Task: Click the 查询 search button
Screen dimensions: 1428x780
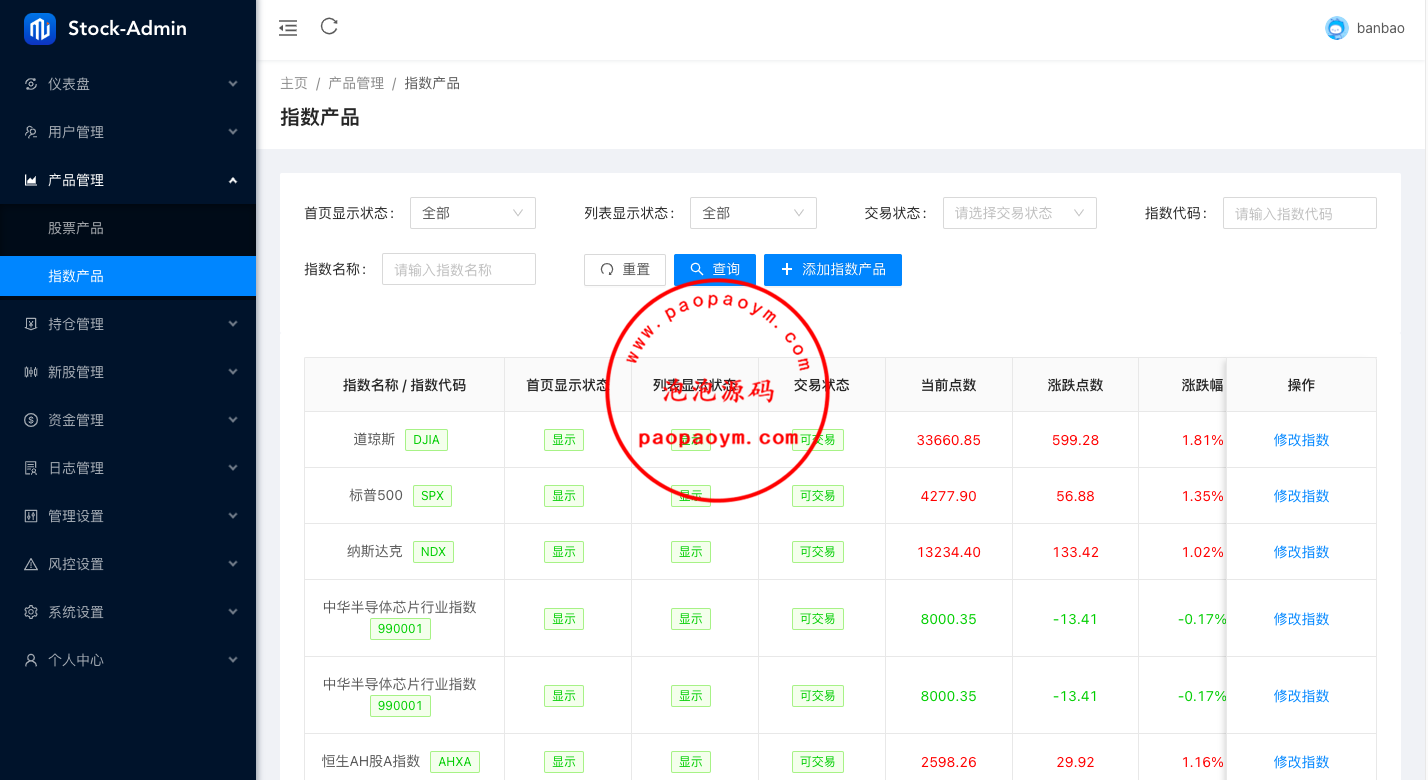Action: [x=714, y=269]
